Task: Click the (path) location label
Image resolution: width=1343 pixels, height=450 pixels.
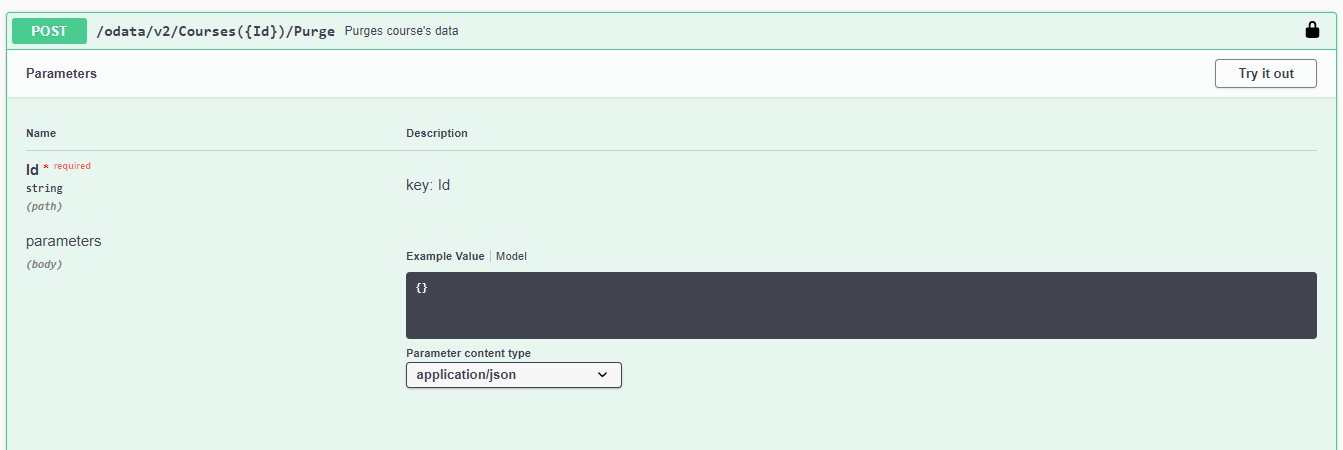Action: coord(44,207)
